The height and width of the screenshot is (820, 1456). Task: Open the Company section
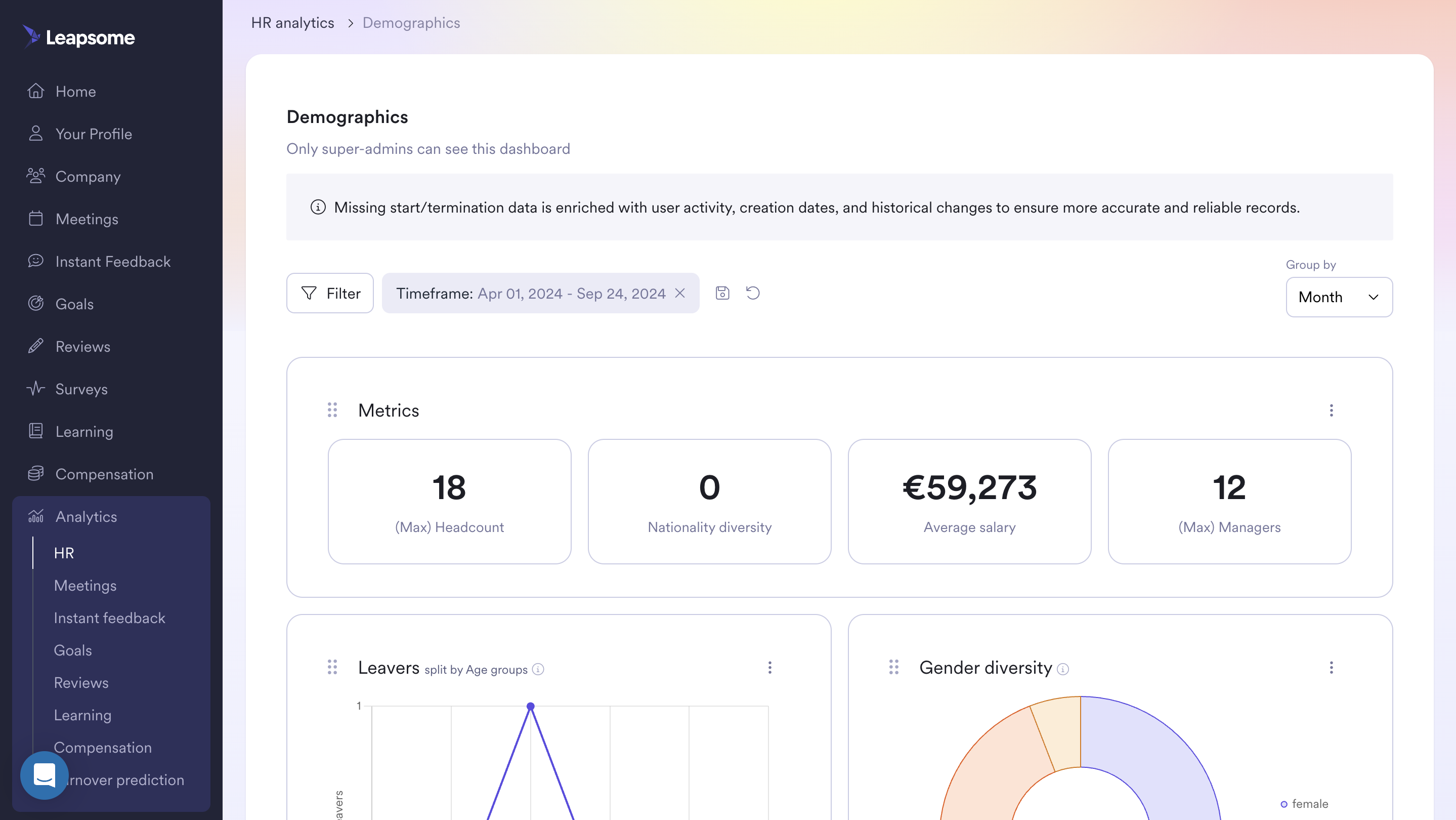(x=88, y=177)
